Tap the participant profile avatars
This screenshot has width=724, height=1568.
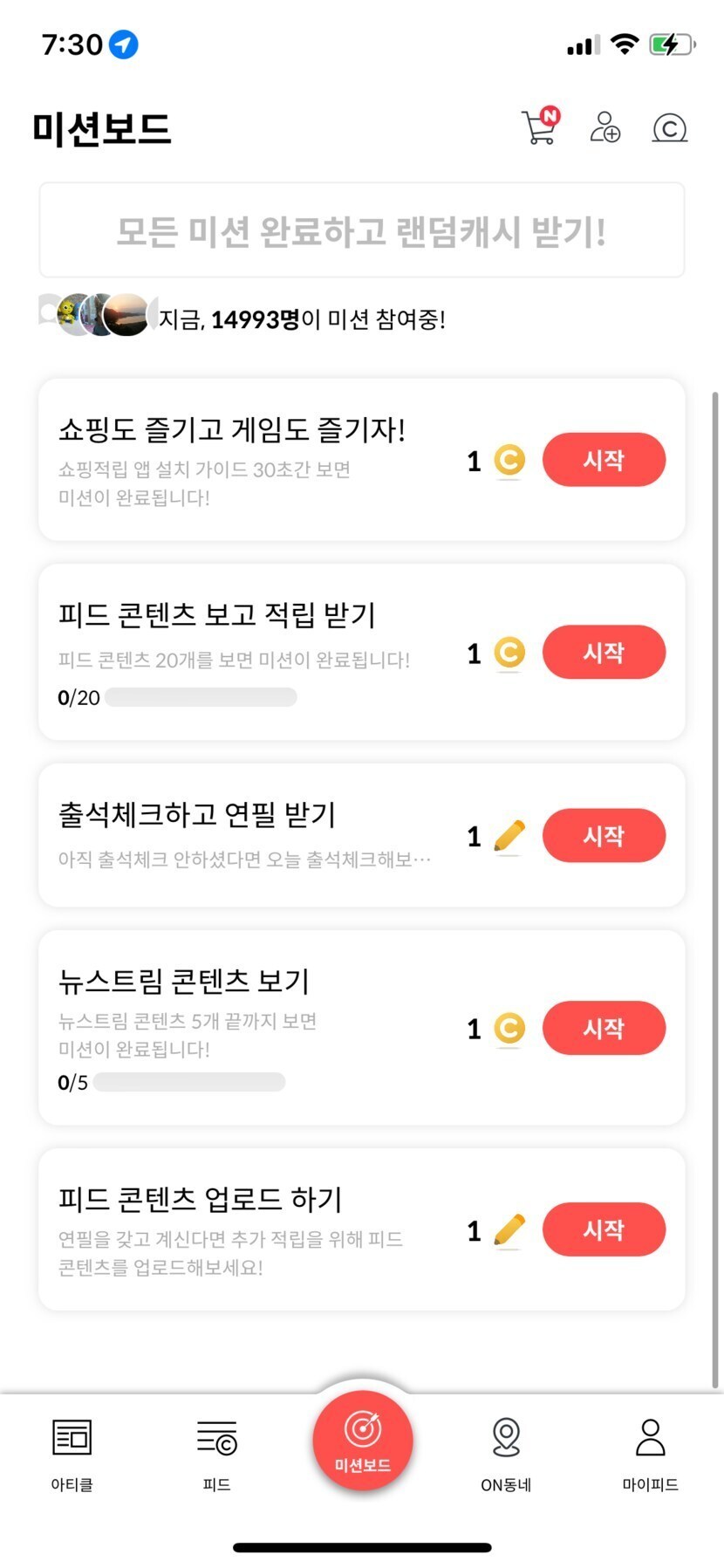coord(100,315)
